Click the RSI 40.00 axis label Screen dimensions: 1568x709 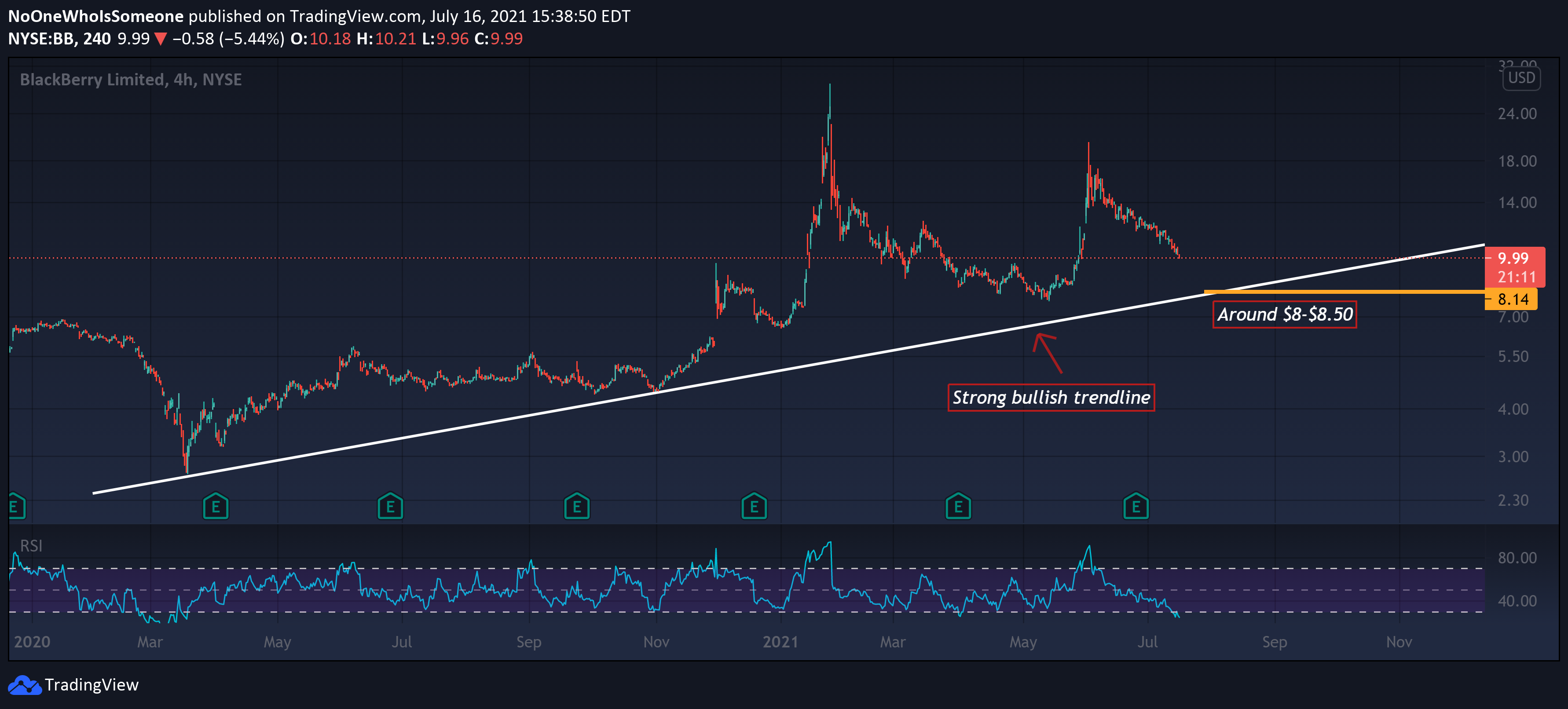1517,601
